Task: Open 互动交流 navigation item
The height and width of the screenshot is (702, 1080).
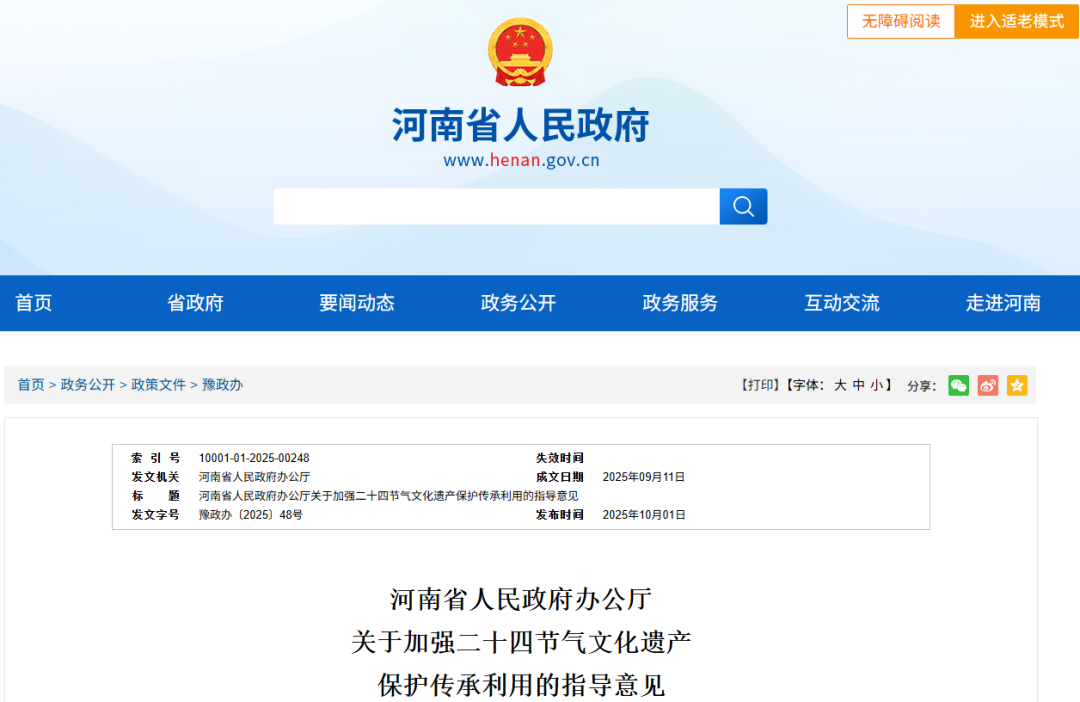Action: (x=842, y=303)
